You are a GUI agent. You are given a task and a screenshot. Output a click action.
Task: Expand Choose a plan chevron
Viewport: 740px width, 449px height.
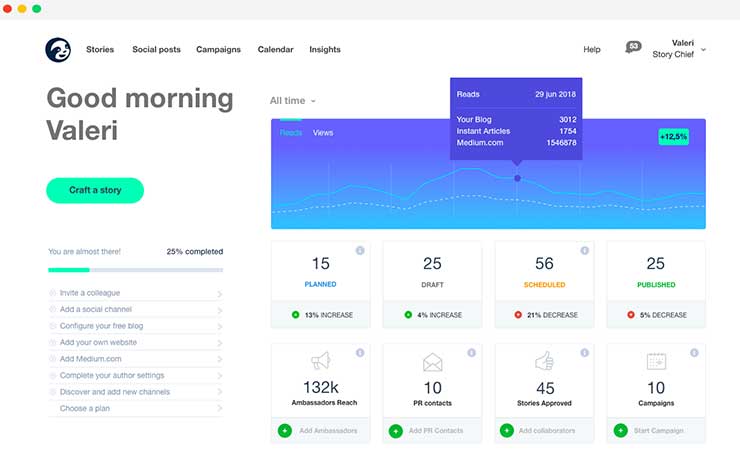[x=219, y=408]
